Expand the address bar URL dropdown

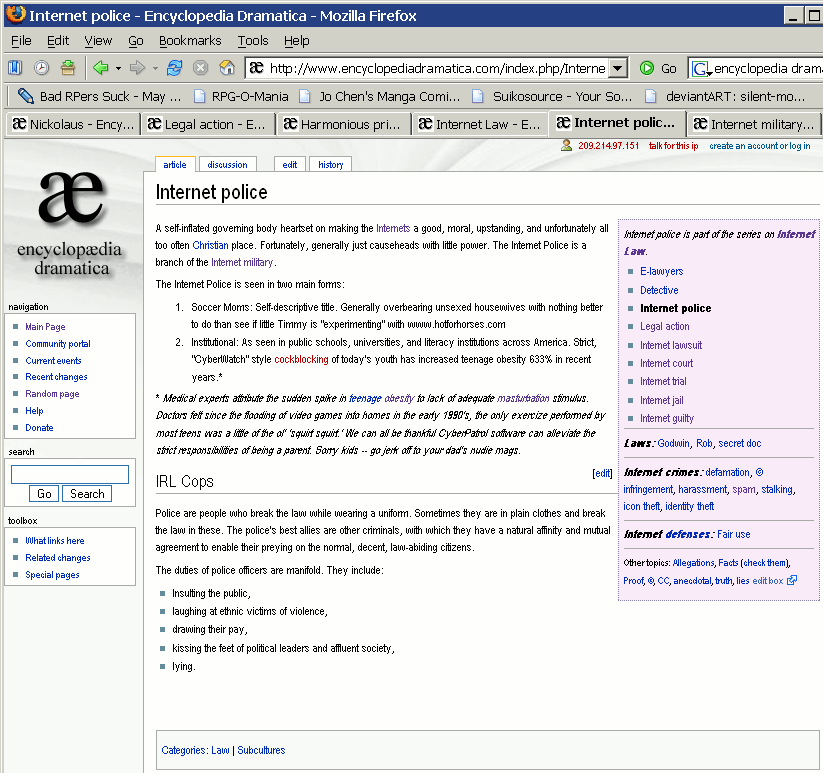[x=618, y=68]
